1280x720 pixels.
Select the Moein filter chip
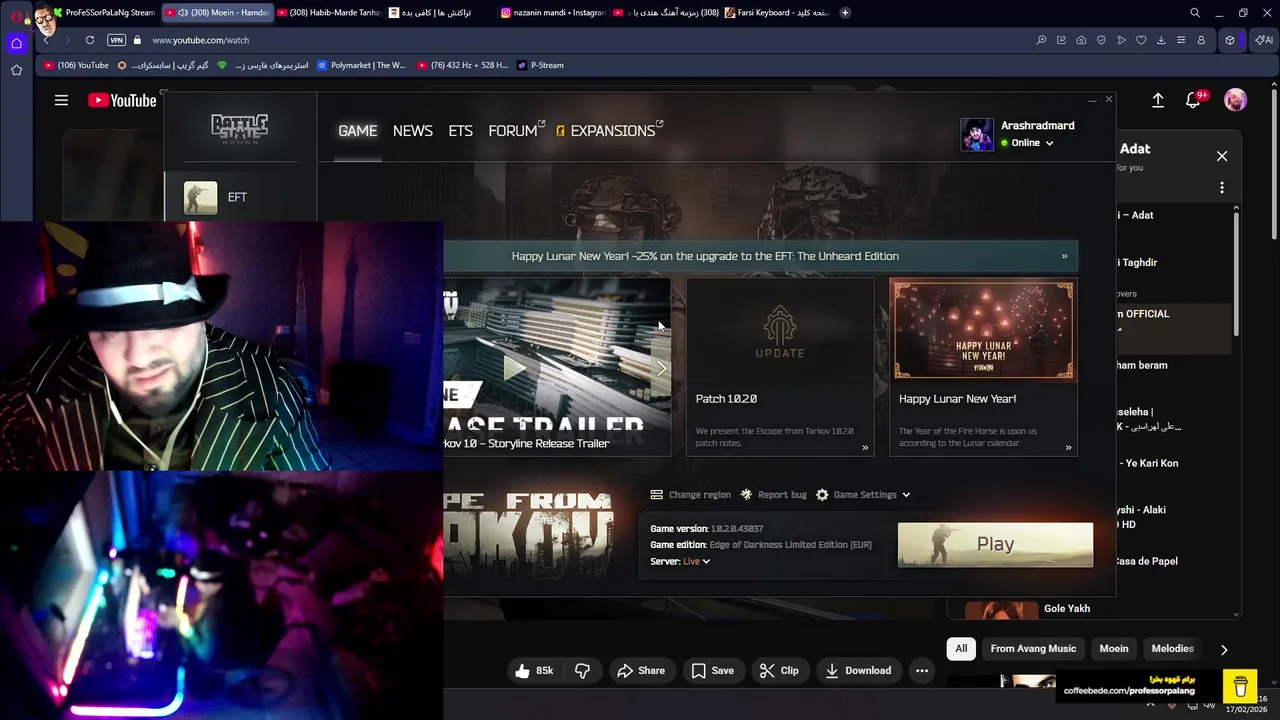pyautogui.click(x=1114, y=649)
